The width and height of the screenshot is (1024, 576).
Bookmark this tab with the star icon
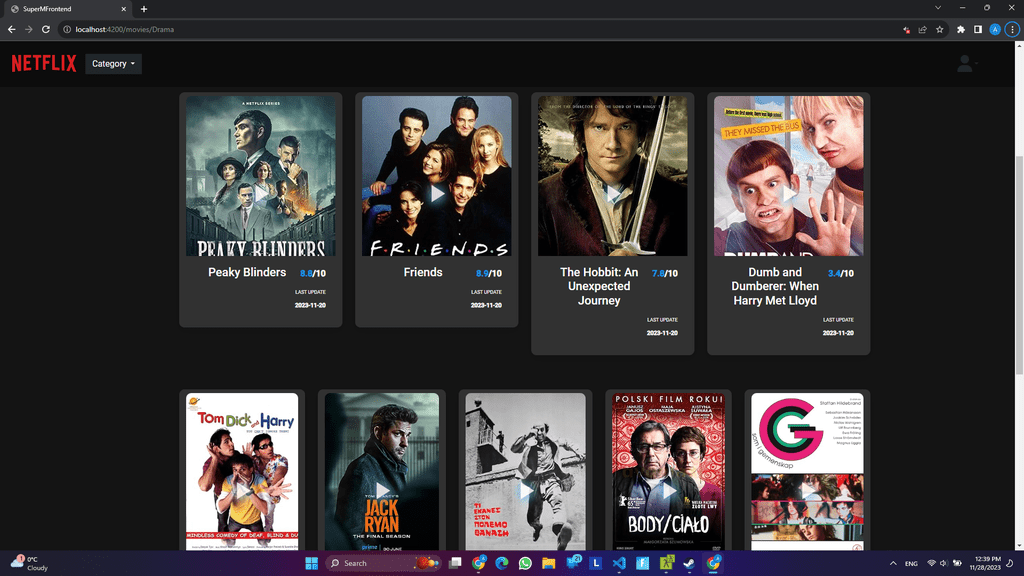click(x=939, y=29)
